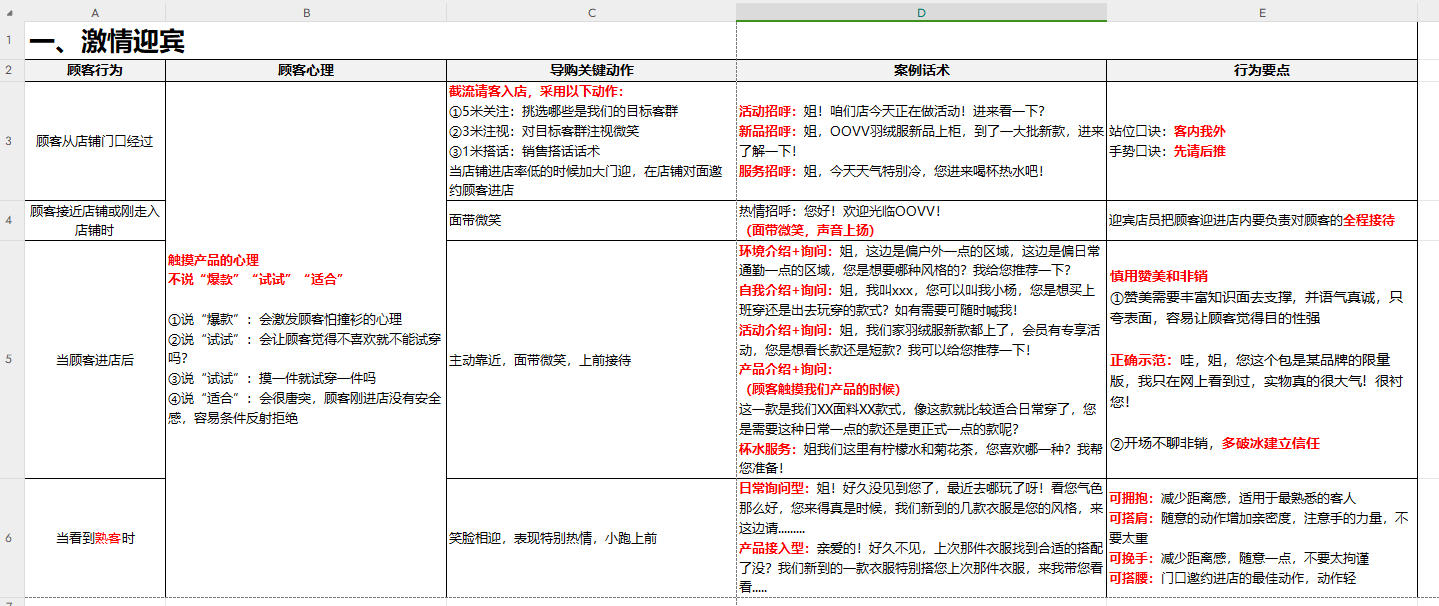Select cell 当看到熟客时
1439x606 pixels.
[x=95, y=538]
